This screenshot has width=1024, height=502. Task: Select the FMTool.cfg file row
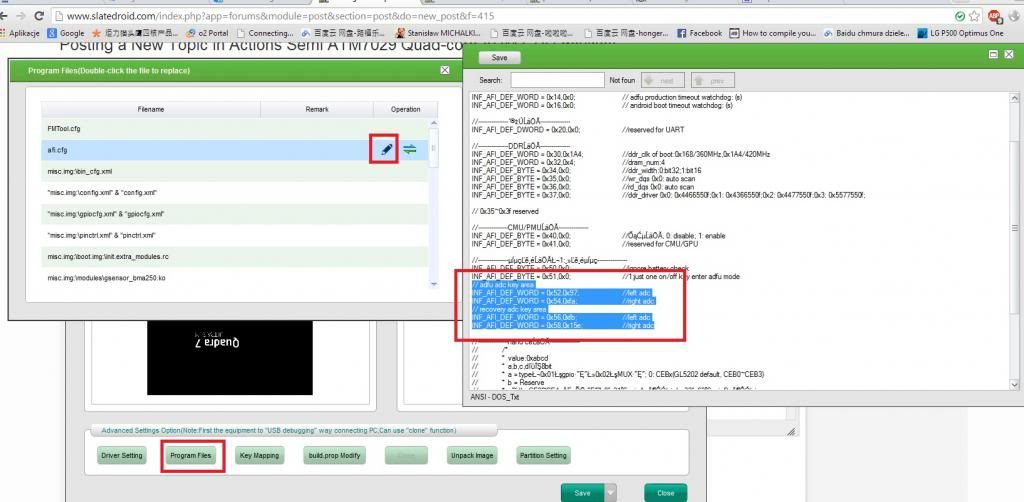point(234,129)
